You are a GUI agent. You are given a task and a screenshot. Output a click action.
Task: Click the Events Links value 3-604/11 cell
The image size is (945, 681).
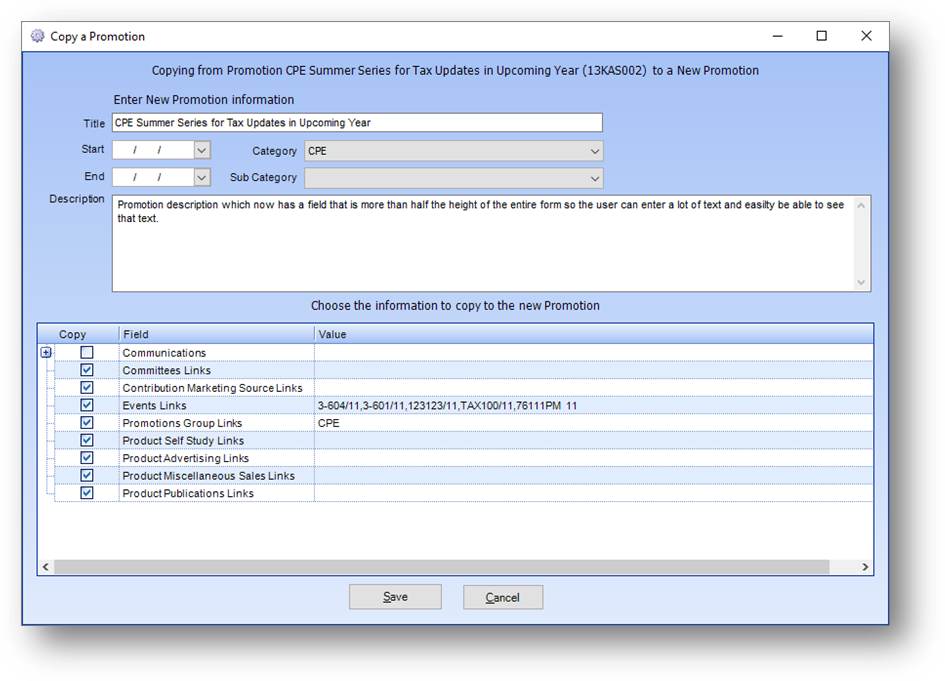(447, 406)
